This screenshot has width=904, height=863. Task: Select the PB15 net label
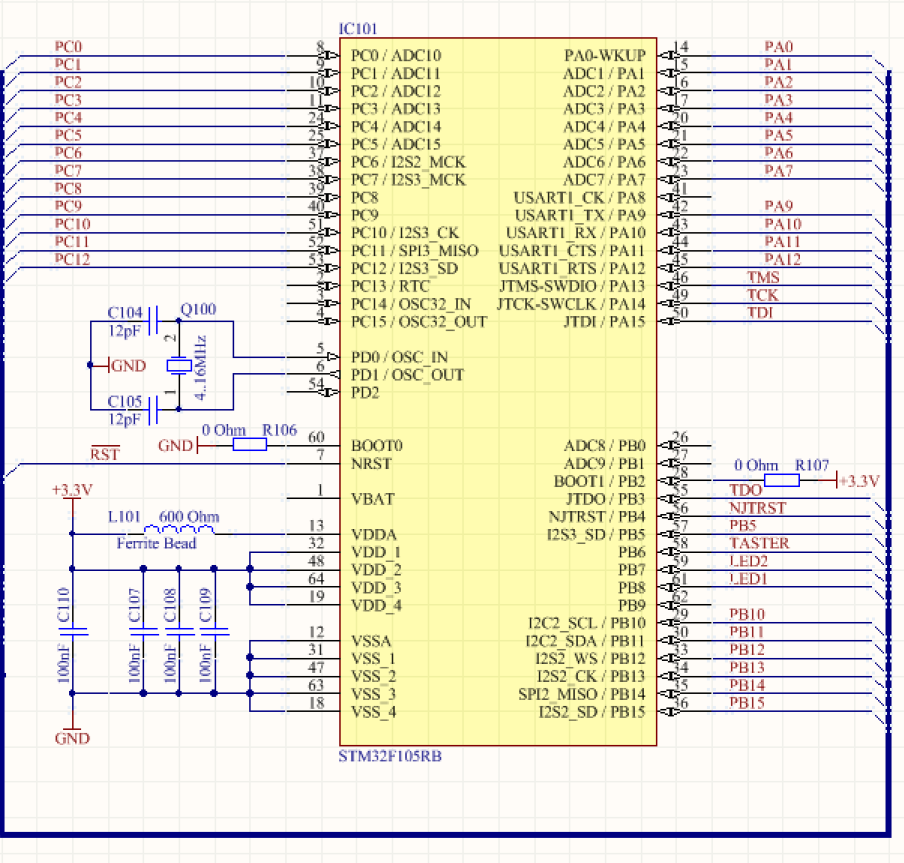[747, 703]
